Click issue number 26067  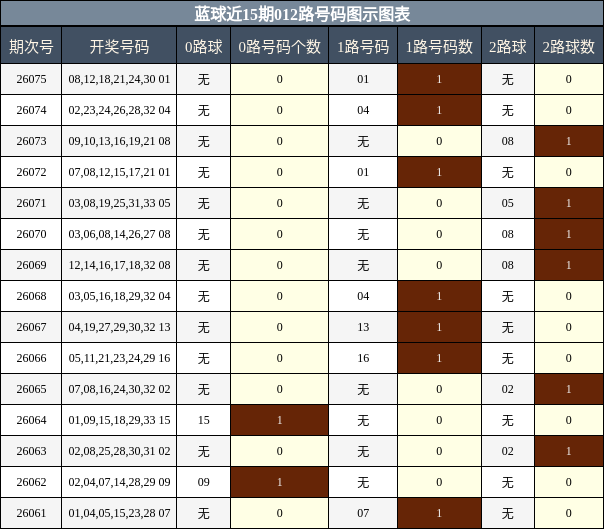pos(31,327)
